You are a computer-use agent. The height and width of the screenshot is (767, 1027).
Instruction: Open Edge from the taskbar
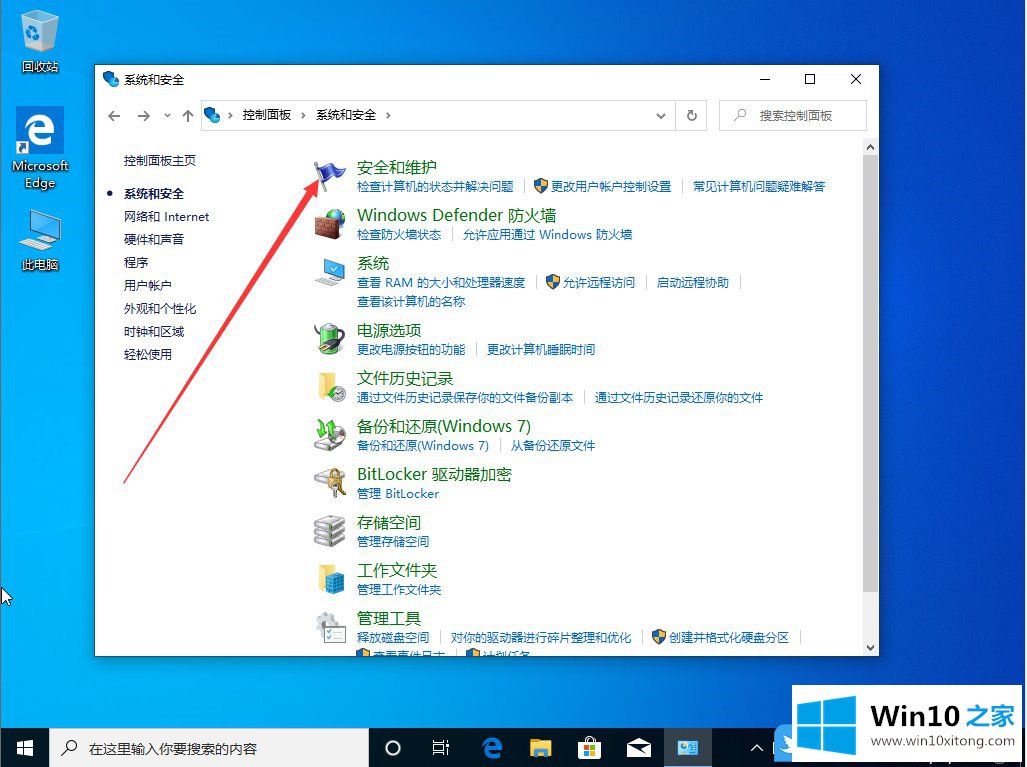[492, 747]
